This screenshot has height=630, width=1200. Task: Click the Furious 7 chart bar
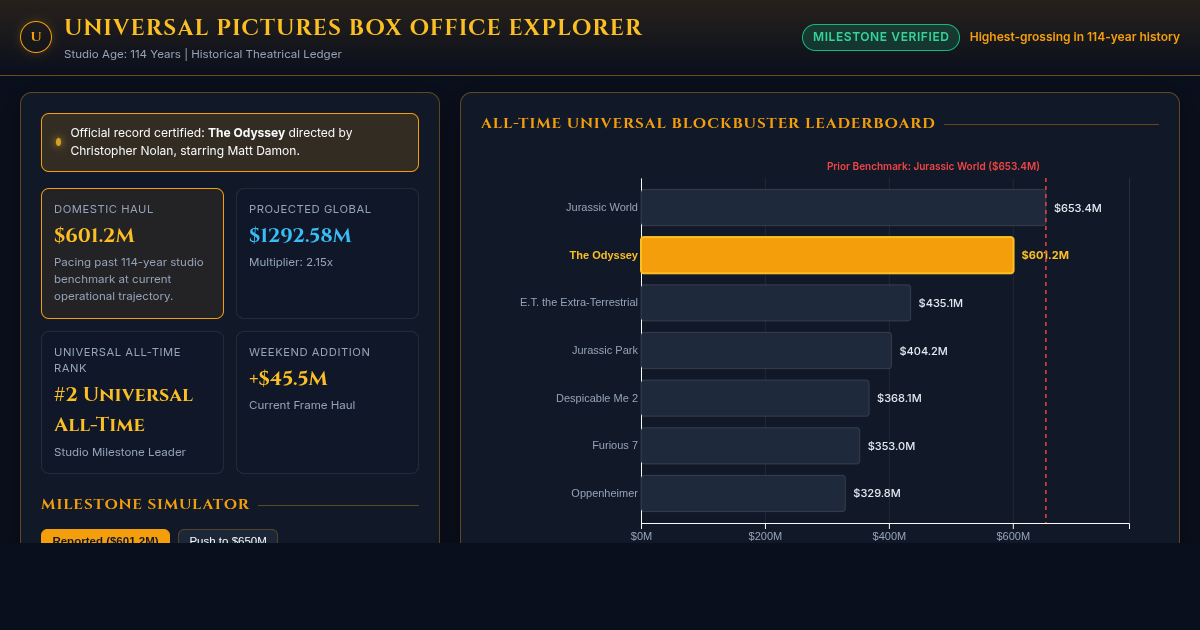pyautogui.click(x=750, y=446)
